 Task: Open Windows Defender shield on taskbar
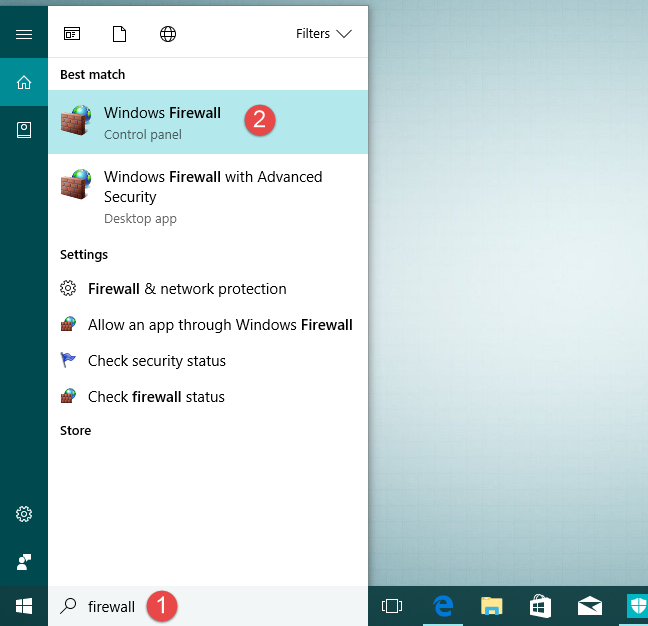coord(637,606)
